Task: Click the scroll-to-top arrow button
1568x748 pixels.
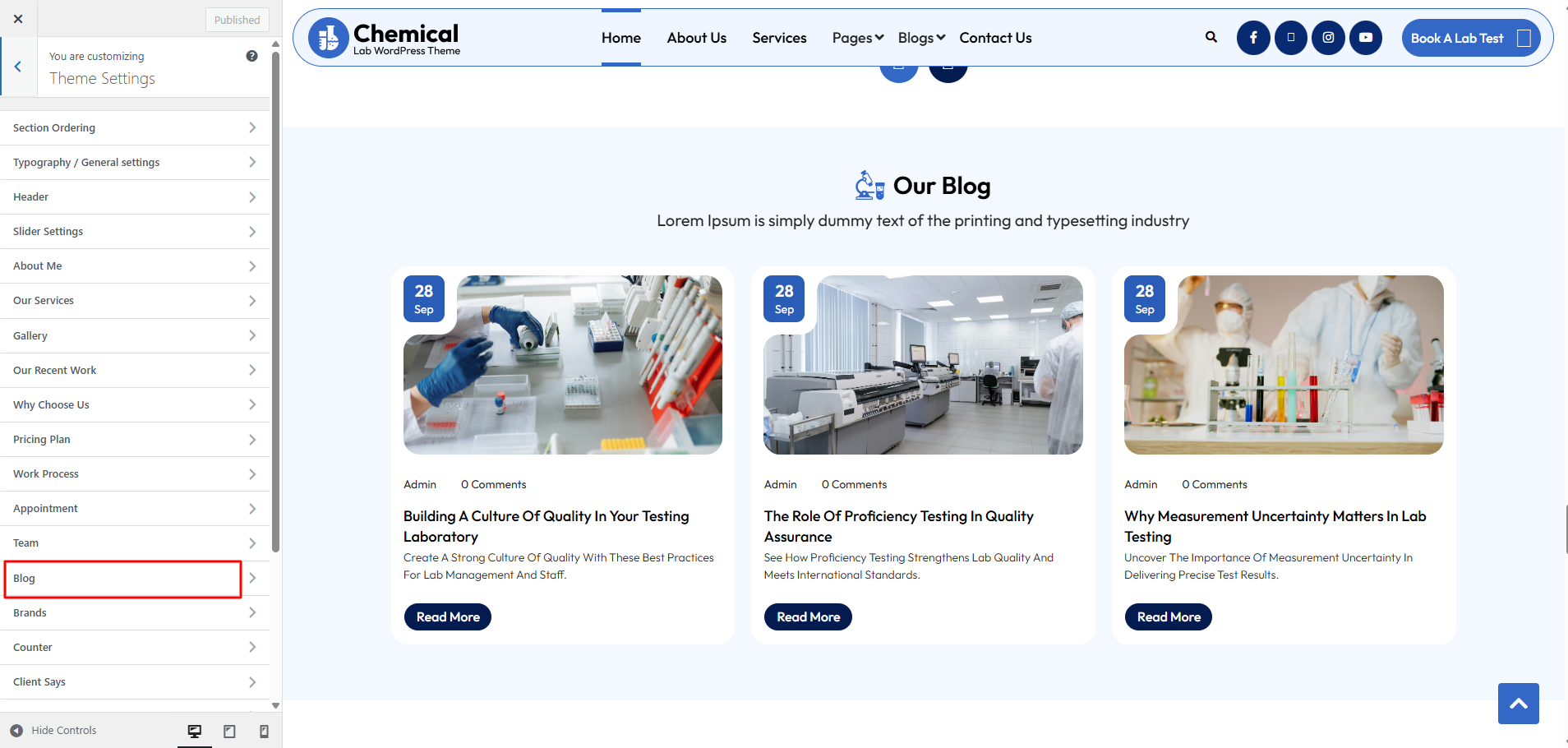Action: 1518,704
